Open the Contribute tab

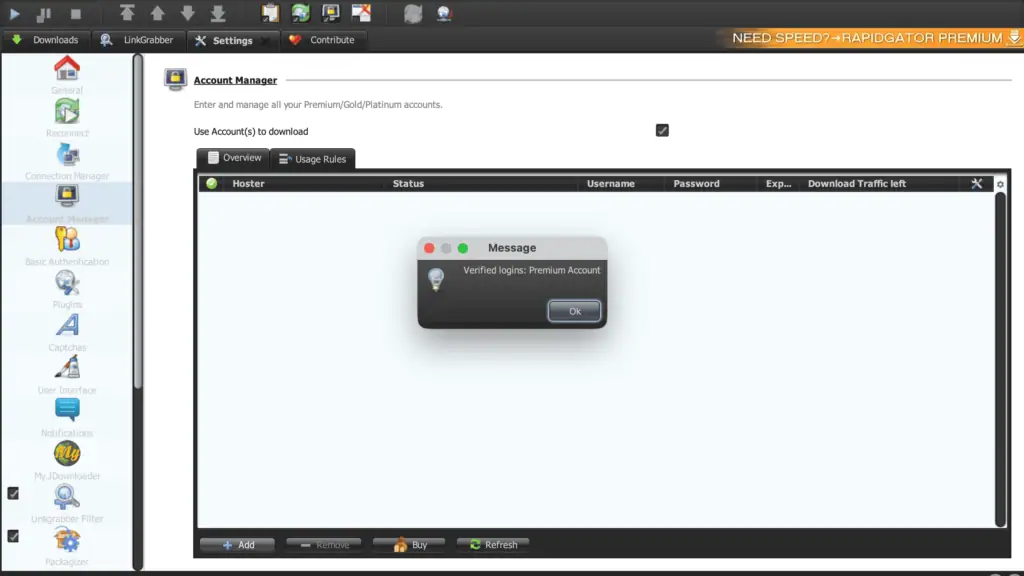click(322, 40)
